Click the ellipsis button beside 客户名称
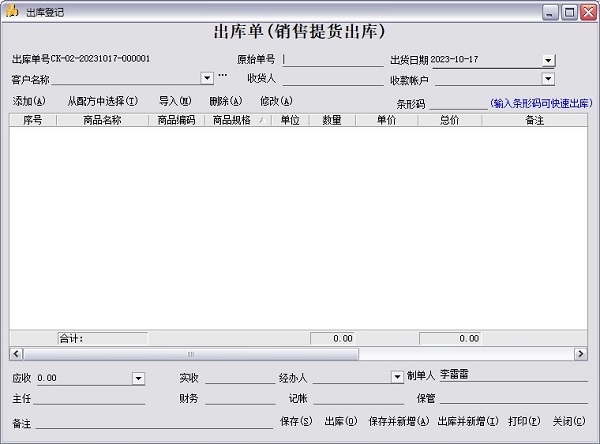Screen dimensions: 600x444 222,75
